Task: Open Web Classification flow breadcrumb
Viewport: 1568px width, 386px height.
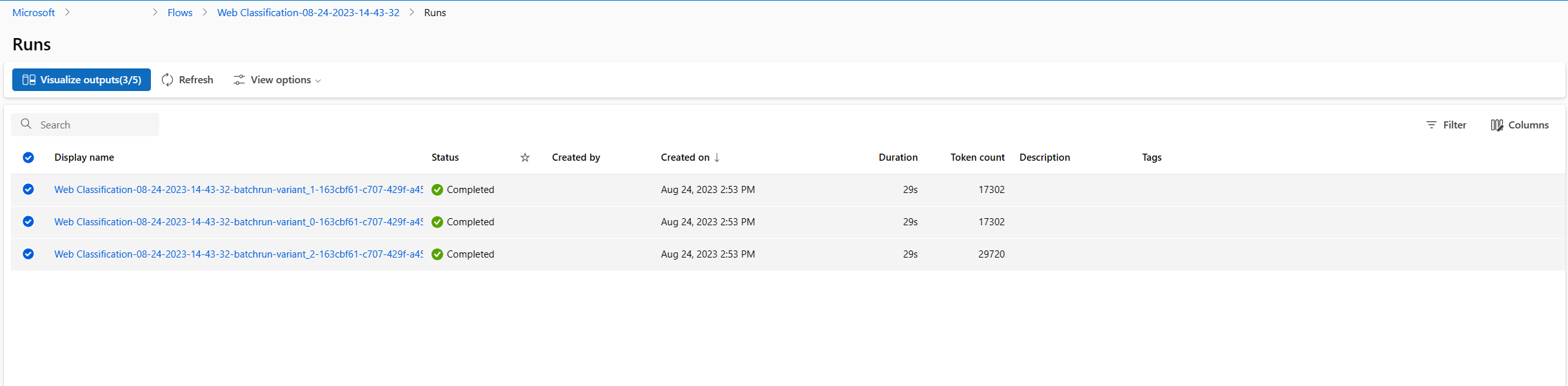Action: pyautogui.click(x=308, y=13)
